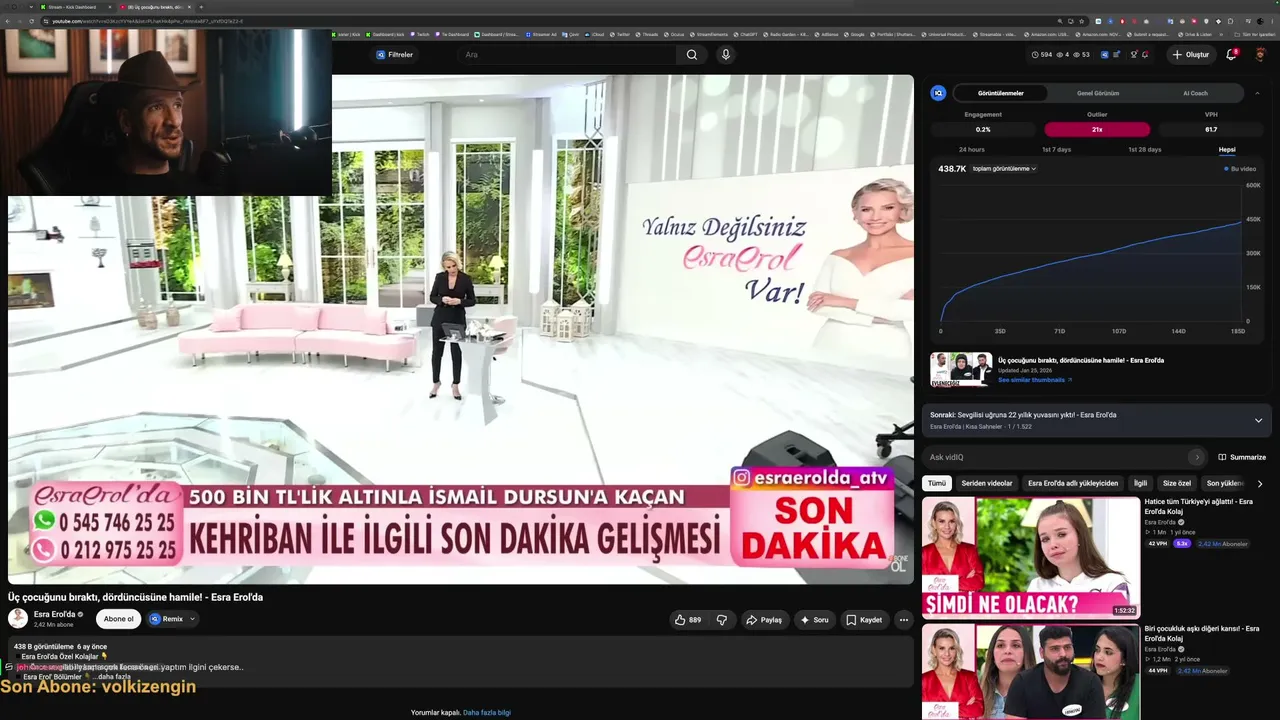Select the 1st 28 days range
The width and height of the screenshot is (1280, 720).
[1144, 150]
